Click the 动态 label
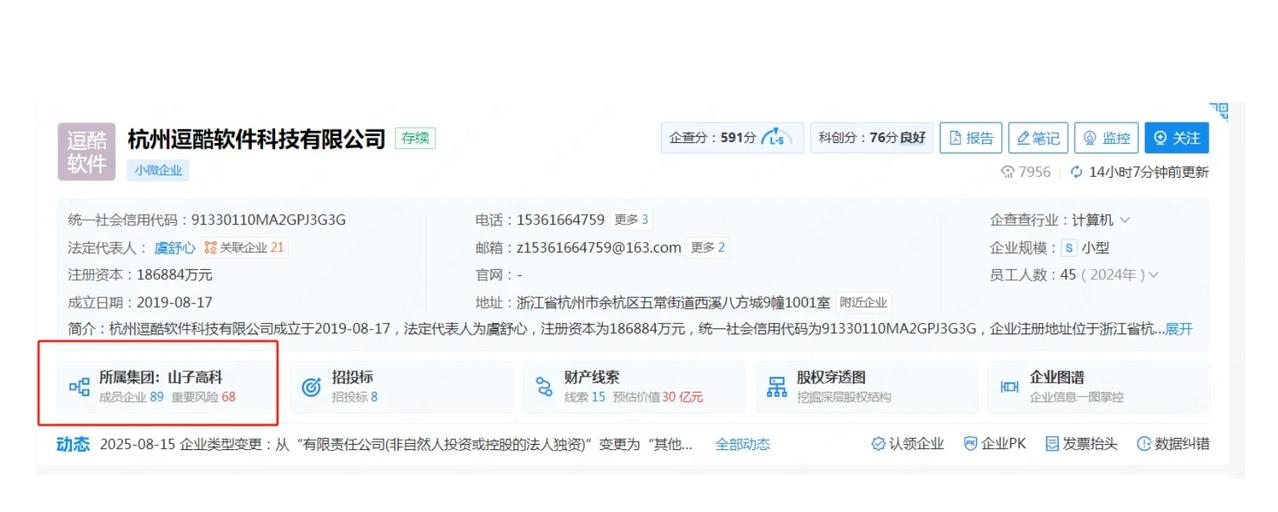Viewport: 1278px width, 512px height. click(x=72, y=444)
